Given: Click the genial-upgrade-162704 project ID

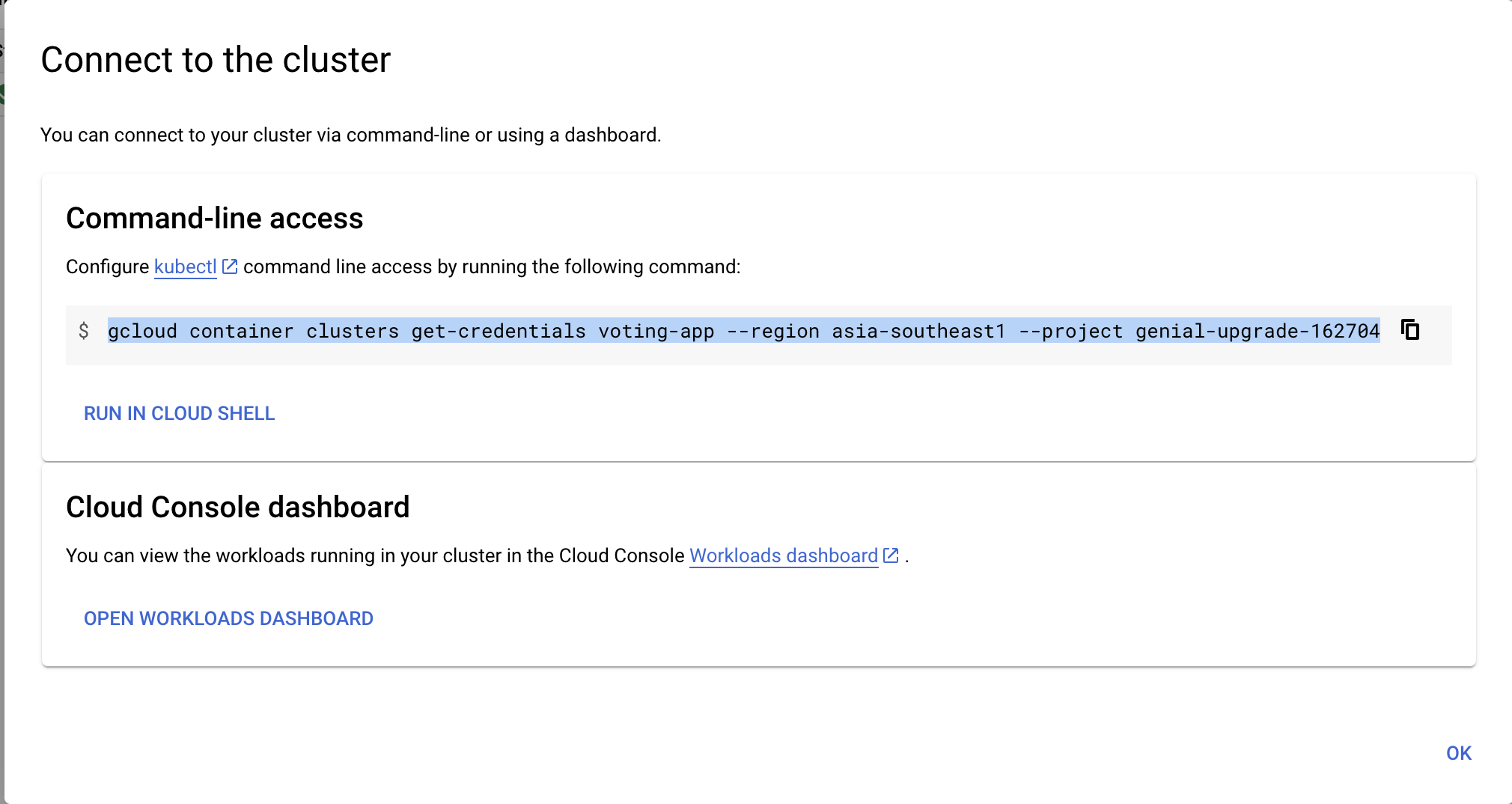Looking at the screenshot, I should [x=1258, y=331].
